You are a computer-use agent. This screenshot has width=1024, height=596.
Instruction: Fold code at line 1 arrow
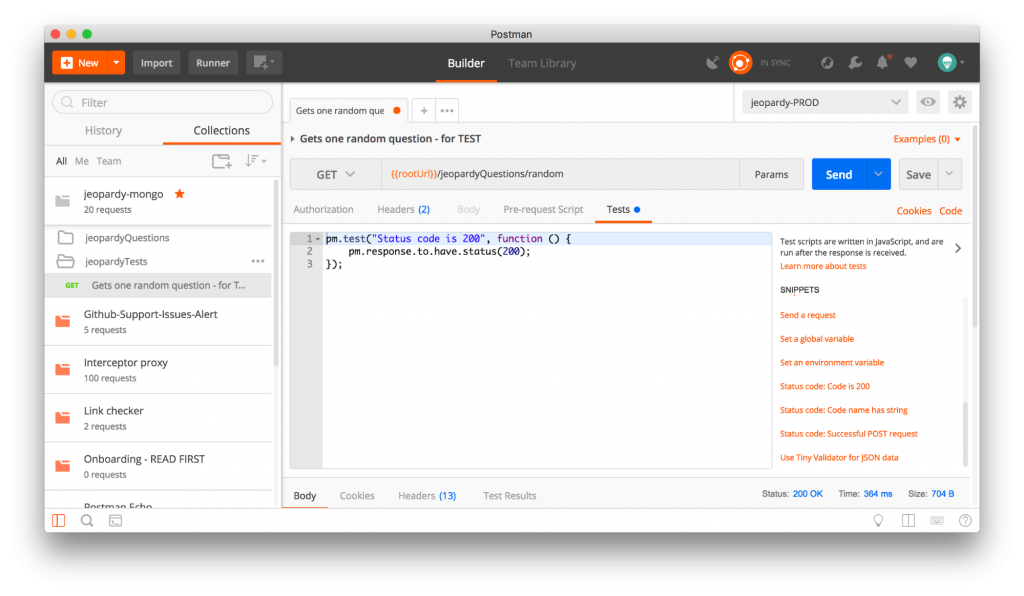pyautogui.click(x=318, y=239)
